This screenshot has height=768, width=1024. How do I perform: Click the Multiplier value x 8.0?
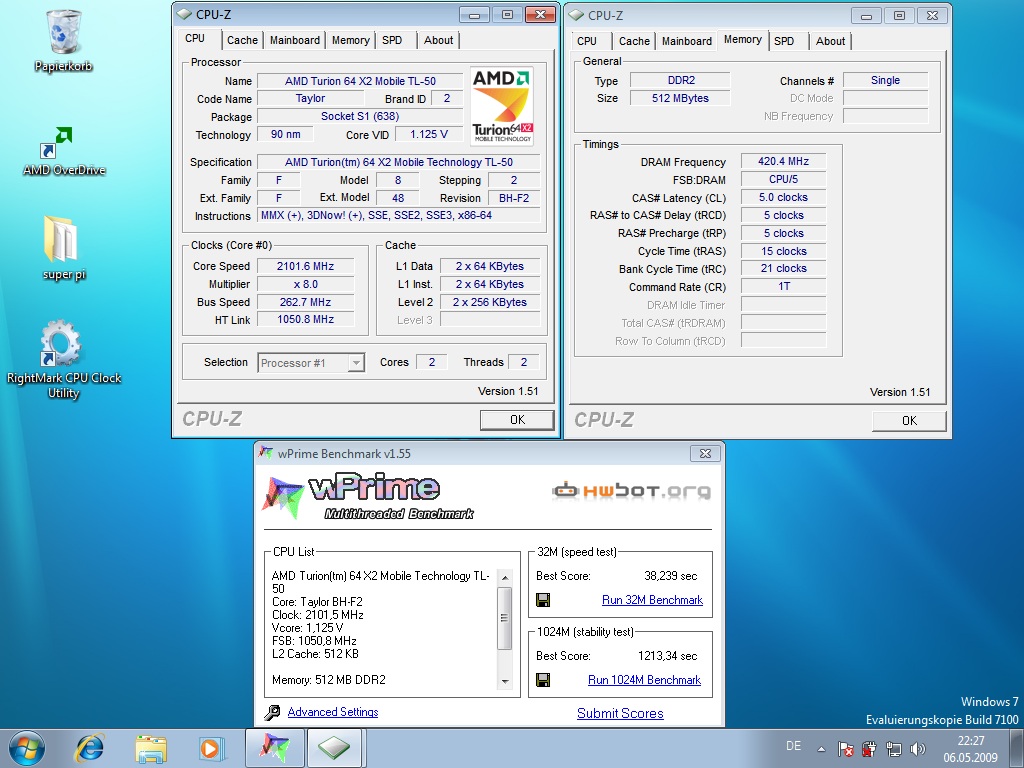click(x=305, y=284)
